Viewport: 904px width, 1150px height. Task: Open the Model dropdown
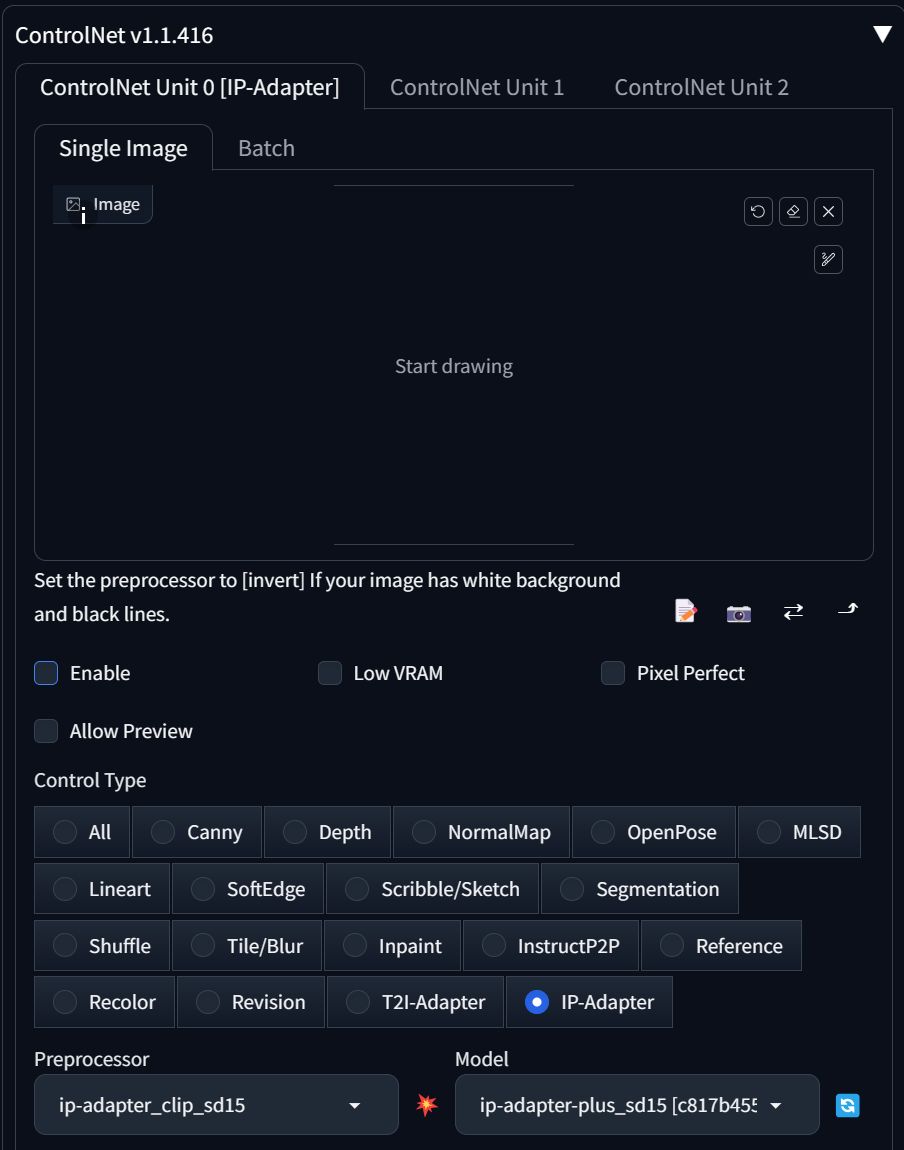pyautogui.click(x=637, y=1105)
